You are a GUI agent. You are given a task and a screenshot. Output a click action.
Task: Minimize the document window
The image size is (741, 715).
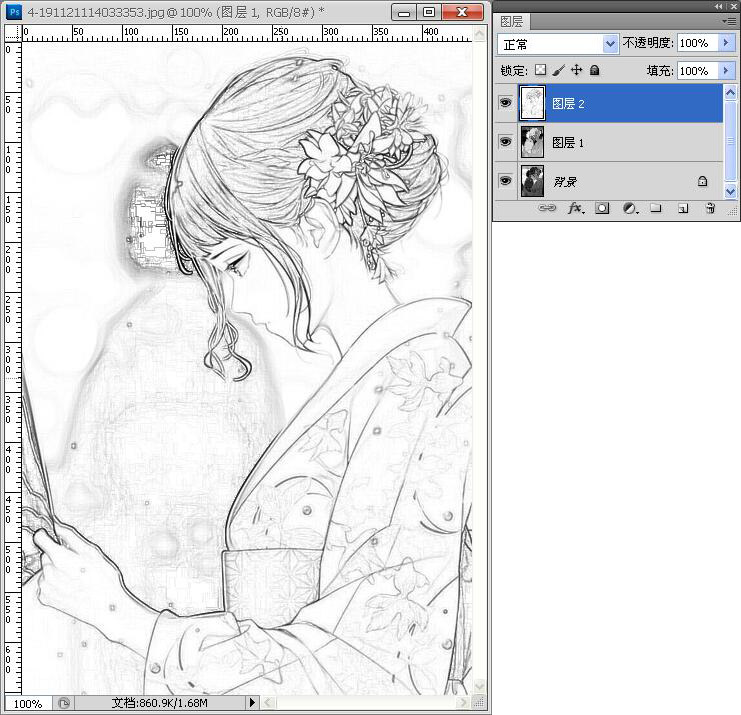[x=404, y=12]
